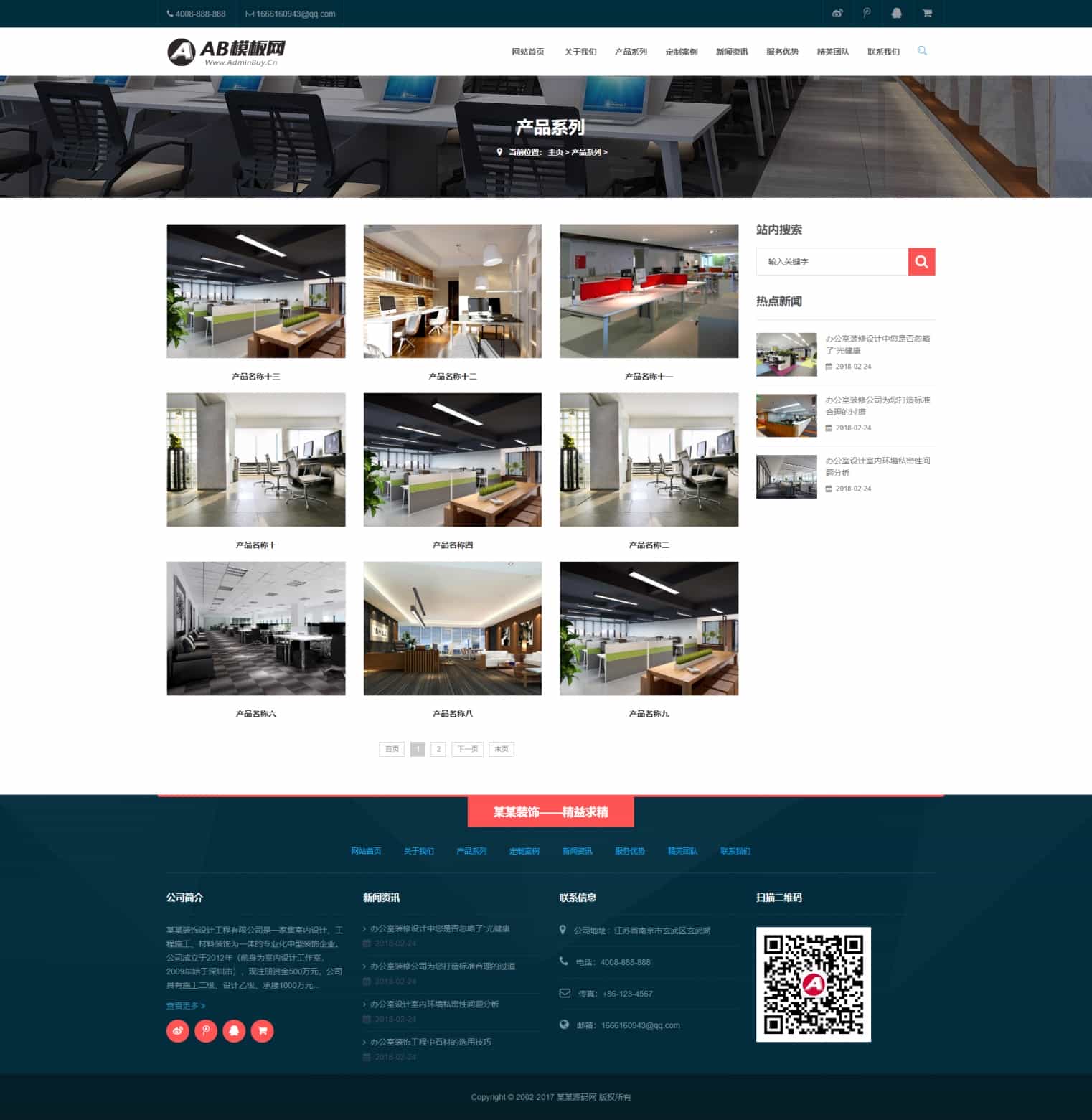
Task: Click footer nav link 定制案例
Action: pos(524,851)
